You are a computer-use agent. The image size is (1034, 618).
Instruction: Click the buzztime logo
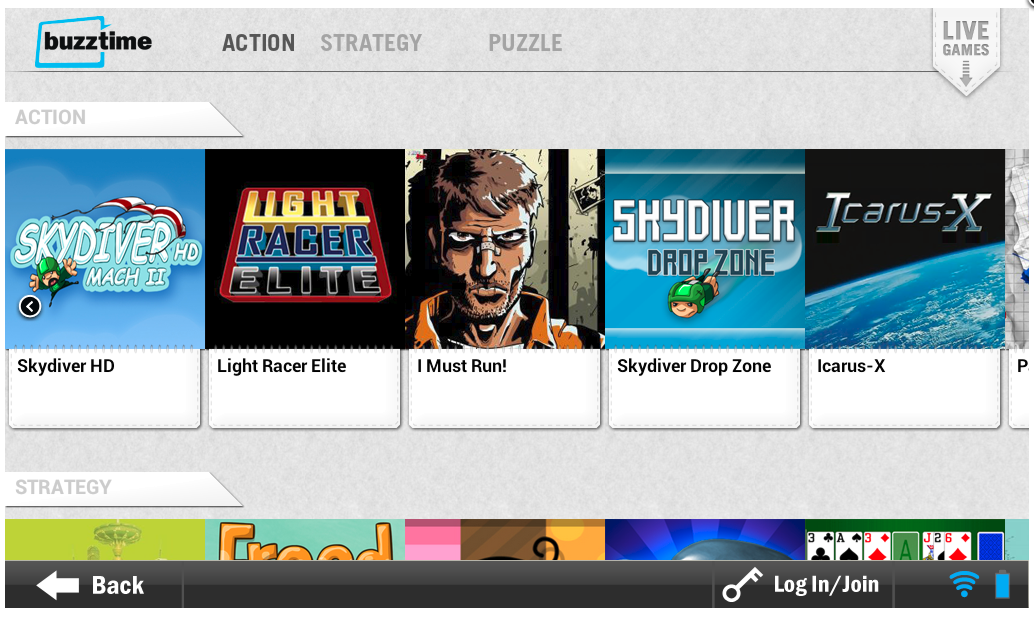pos(94,42)
